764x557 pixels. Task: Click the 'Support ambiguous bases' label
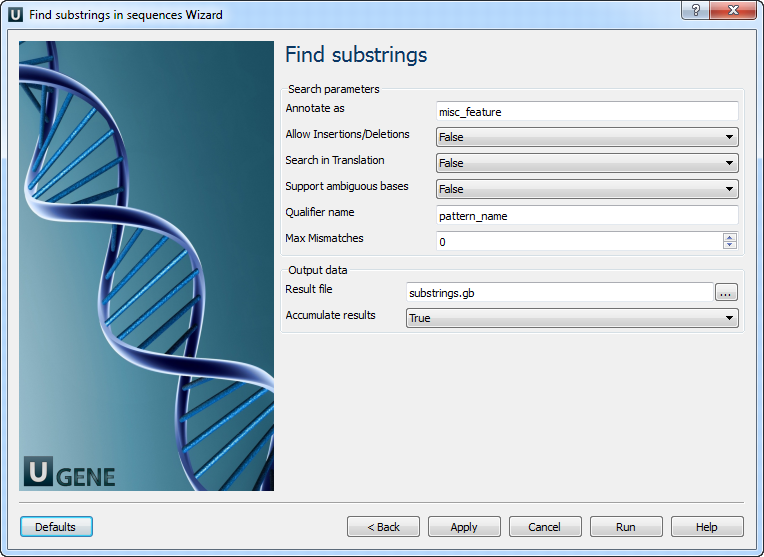pos(347,186)
